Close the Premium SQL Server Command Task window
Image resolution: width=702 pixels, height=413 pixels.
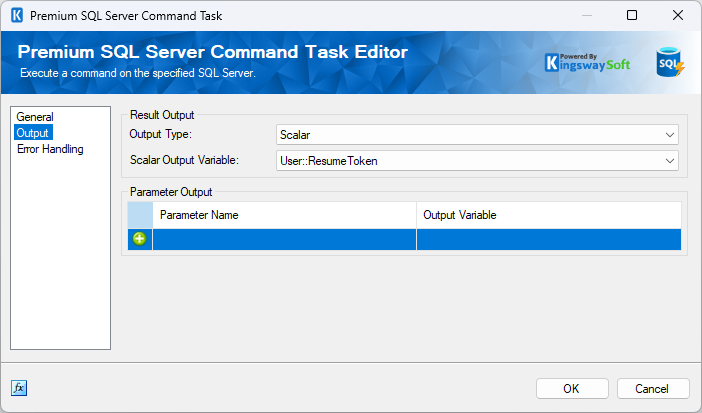(x=678, y=15)
